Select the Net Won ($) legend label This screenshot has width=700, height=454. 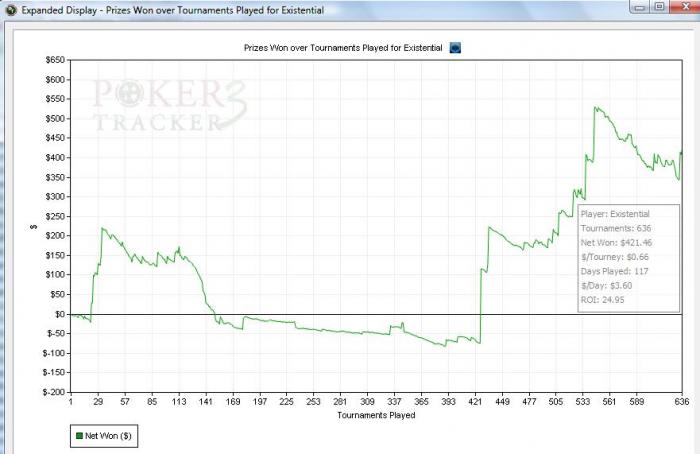108,436
